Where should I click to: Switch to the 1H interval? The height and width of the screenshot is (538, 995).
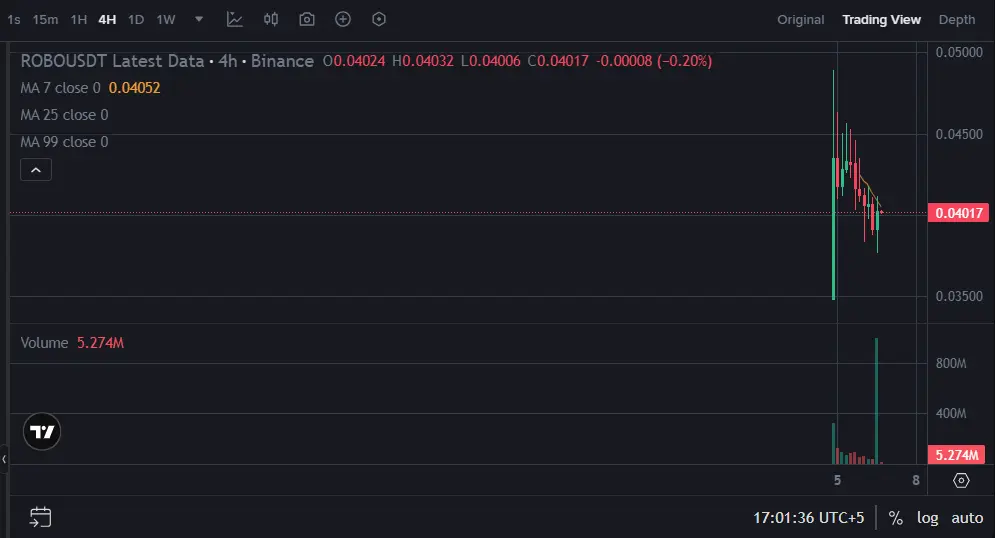click(79, 20)
